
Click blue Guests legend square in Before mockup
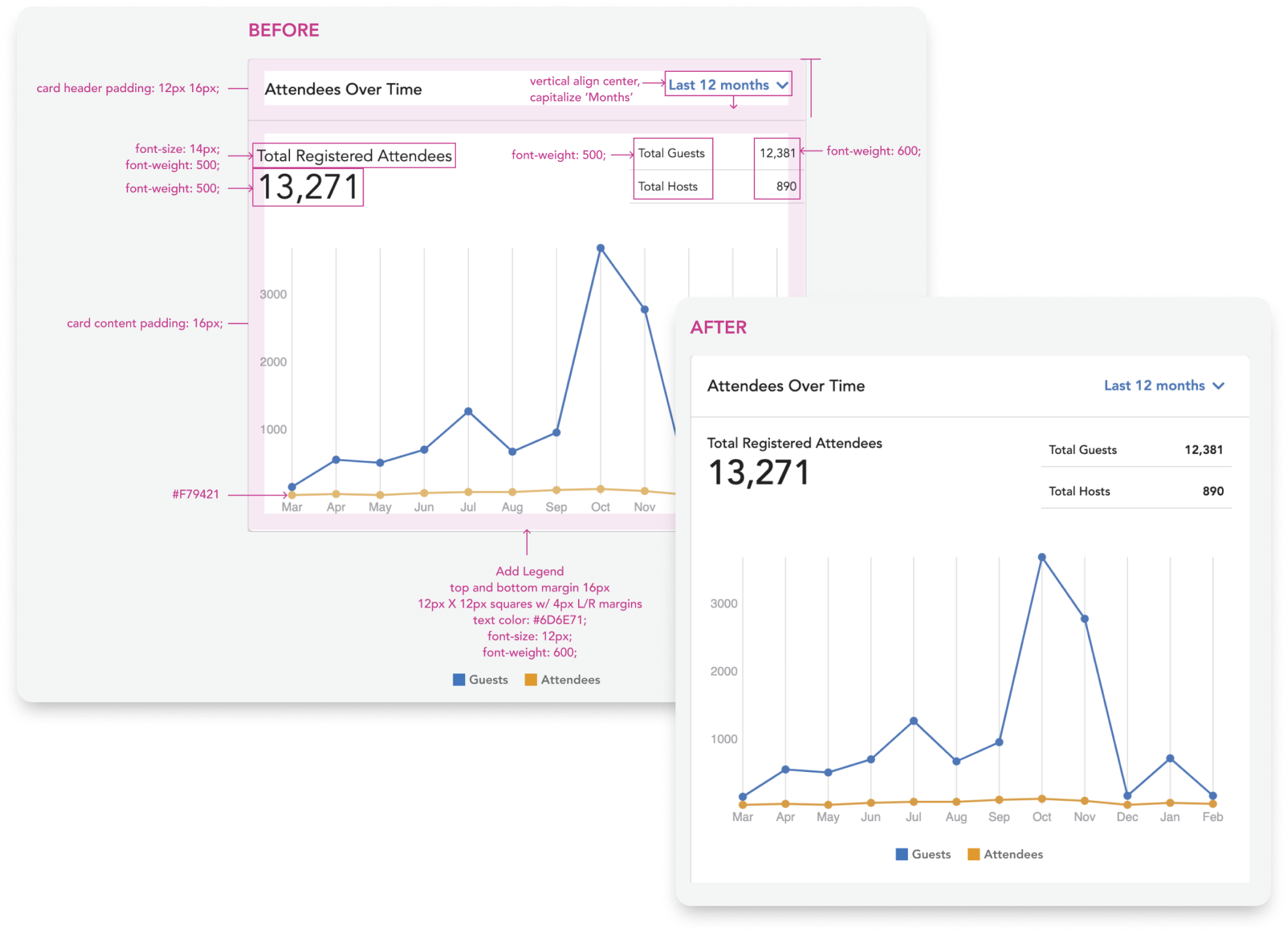point(459,680)
